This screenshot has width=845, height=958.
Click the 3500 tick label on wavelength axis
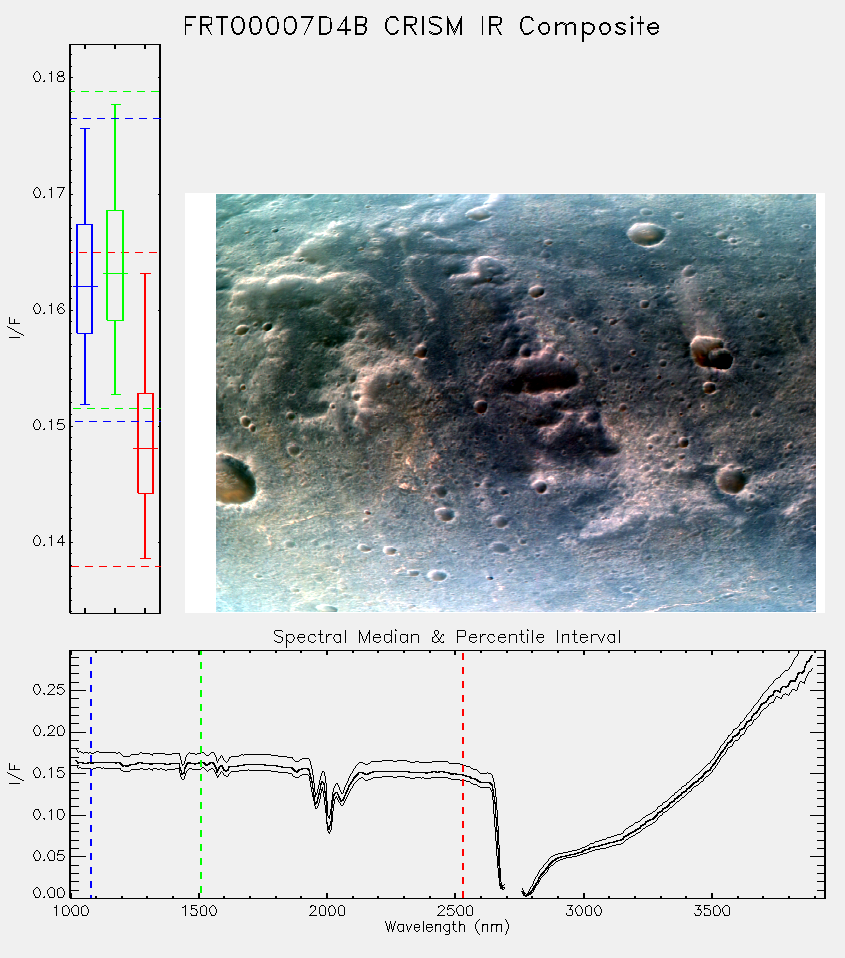point(712,911)
